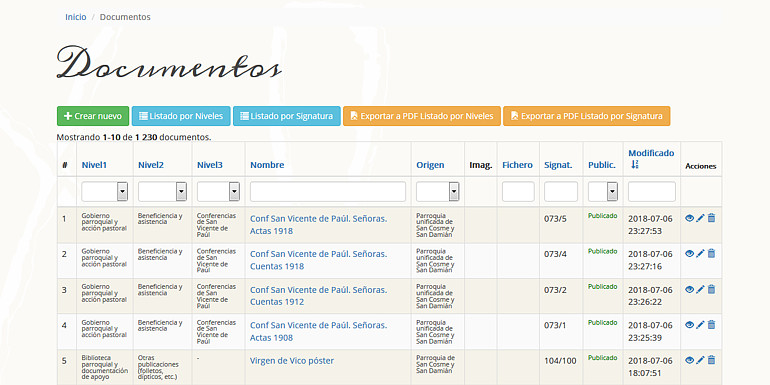Open the Origen filter dropdown
770x385 pixels.
pos(438,192)
